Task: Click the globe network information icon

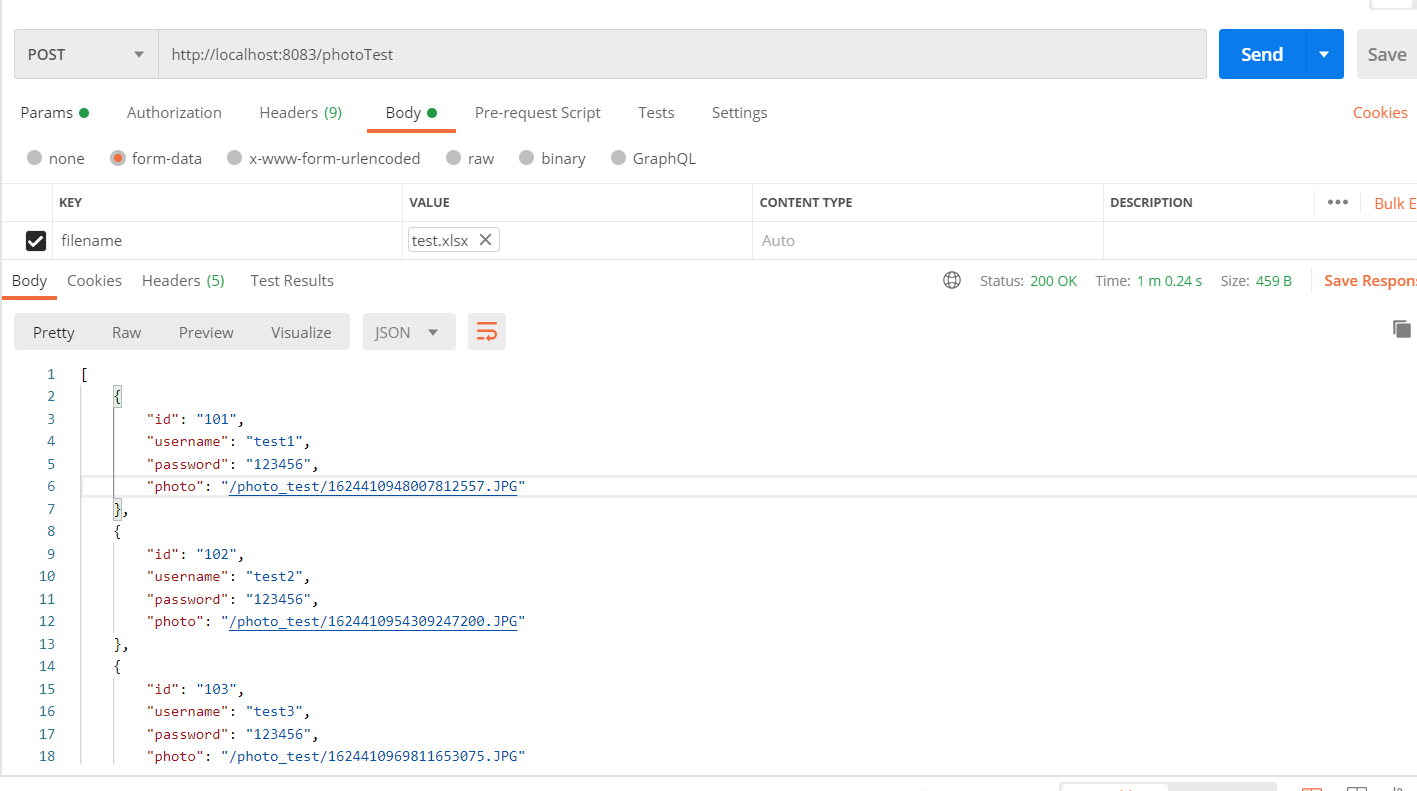Action: [951, 280]
